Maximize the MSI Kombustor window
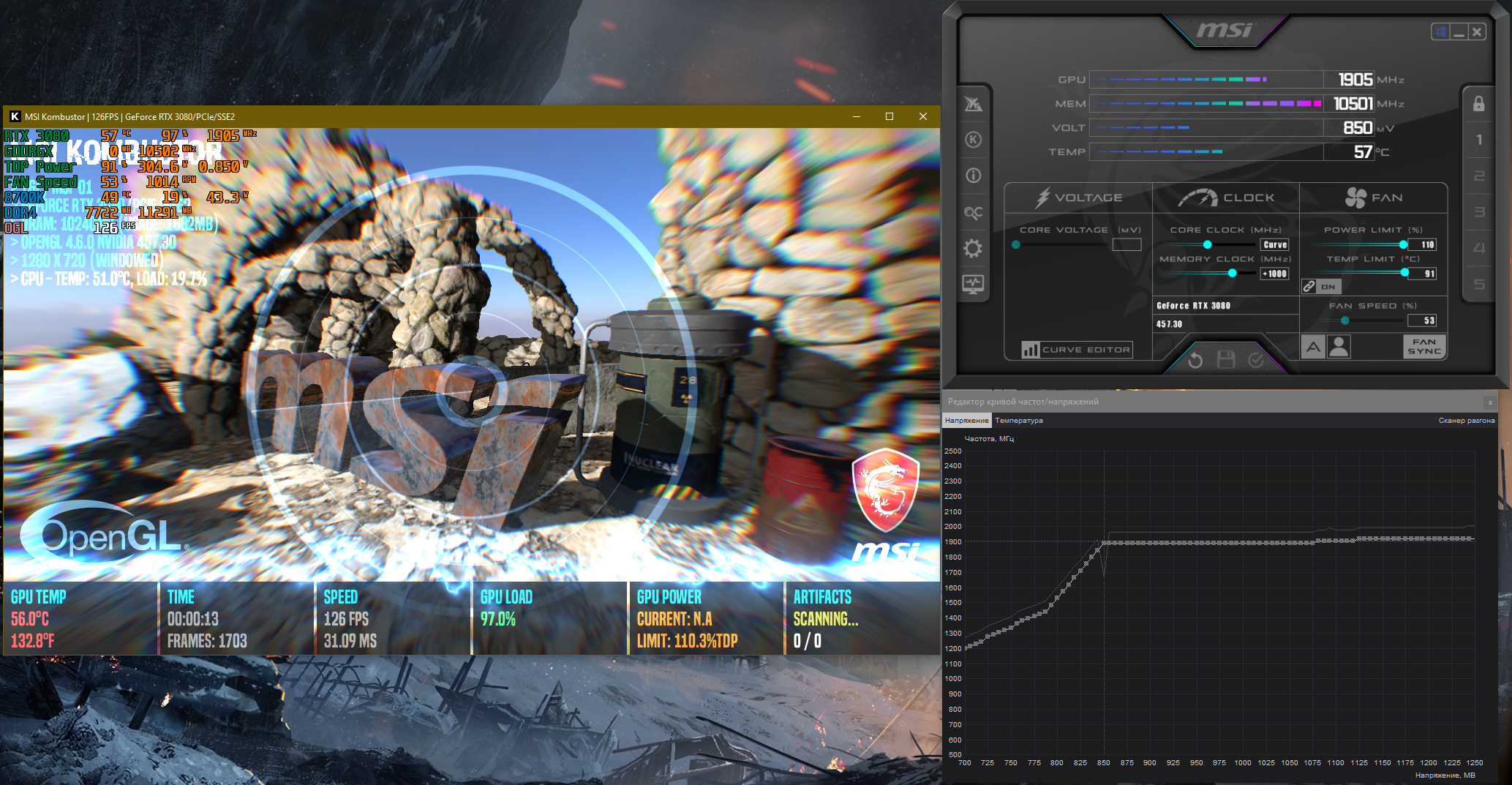Image resolution: width=1512 pixels, height=785 pixels. (889, 116)
